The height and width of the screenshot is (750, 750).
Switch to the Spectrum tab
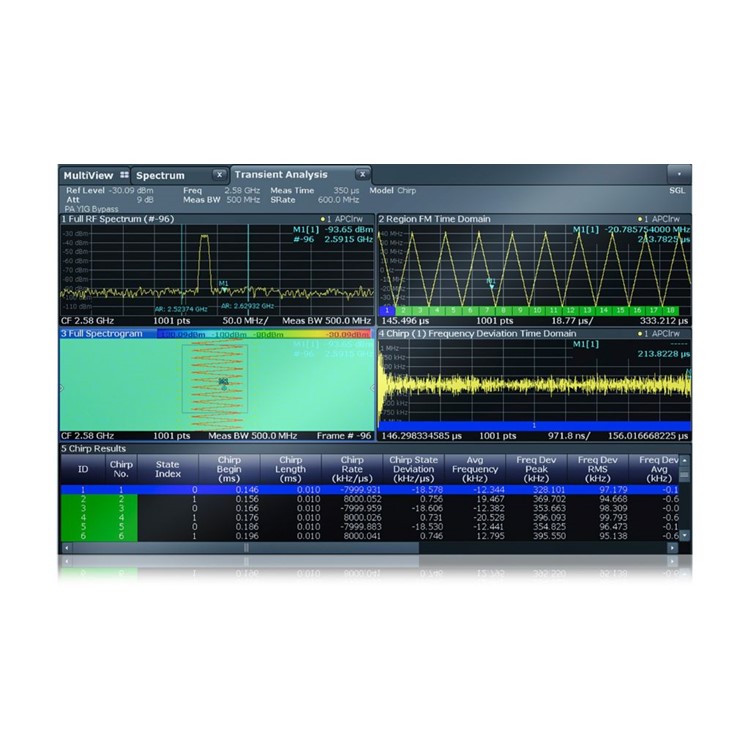point(160,175)
